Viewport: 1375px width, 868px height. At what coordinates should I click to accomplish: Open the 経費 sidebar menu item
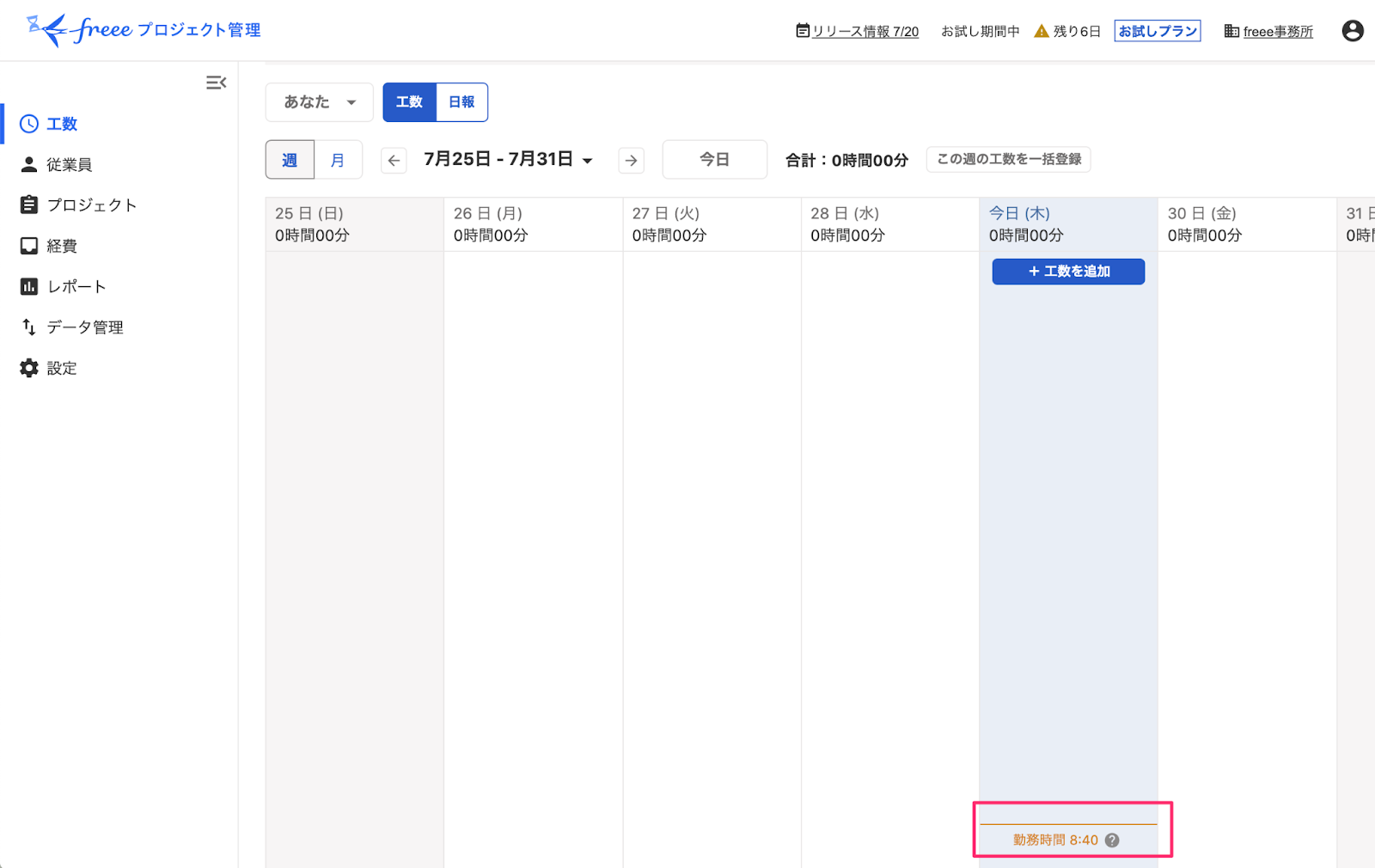tap(119, 246)
